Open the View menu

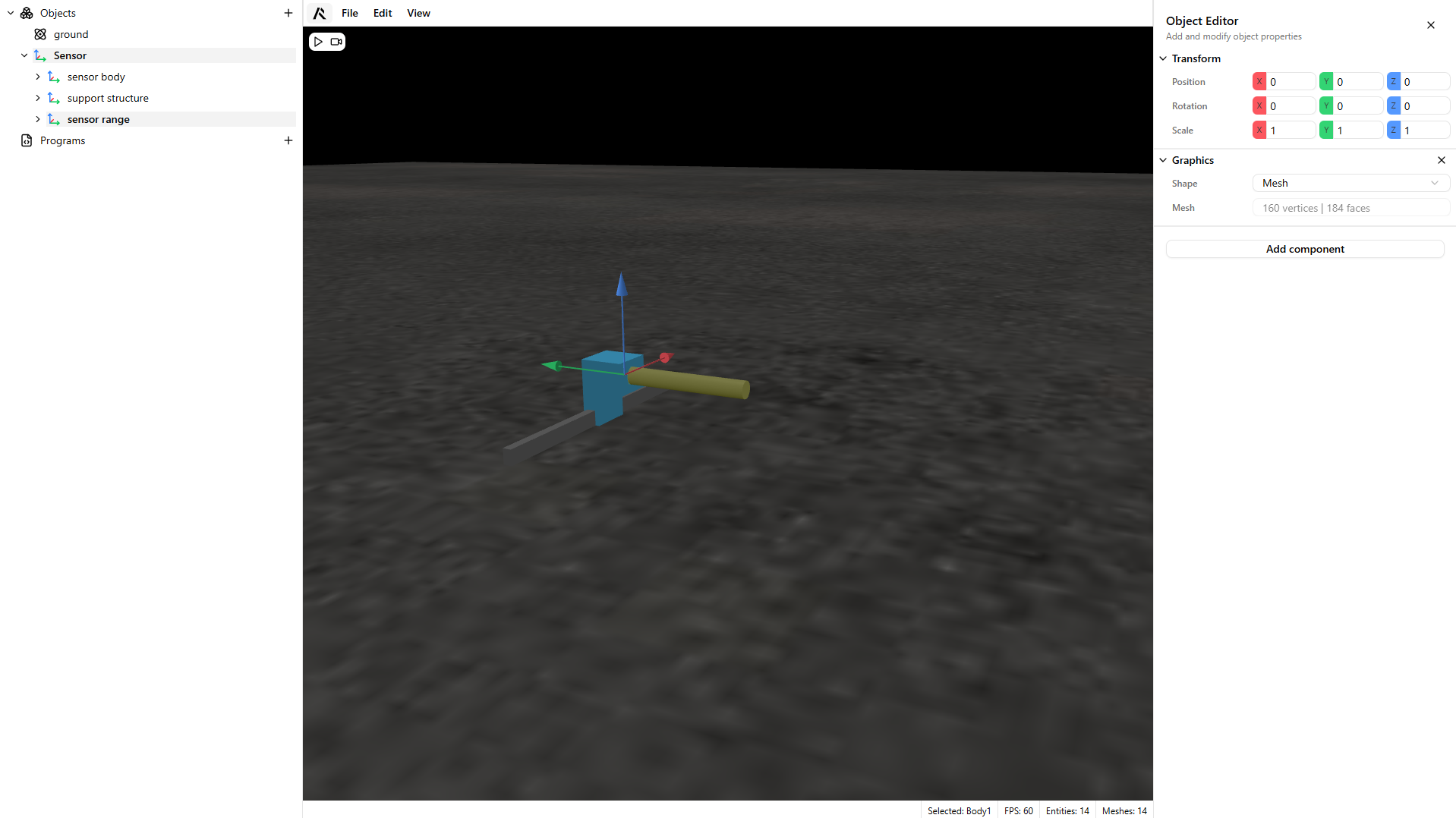pos(418,13)
